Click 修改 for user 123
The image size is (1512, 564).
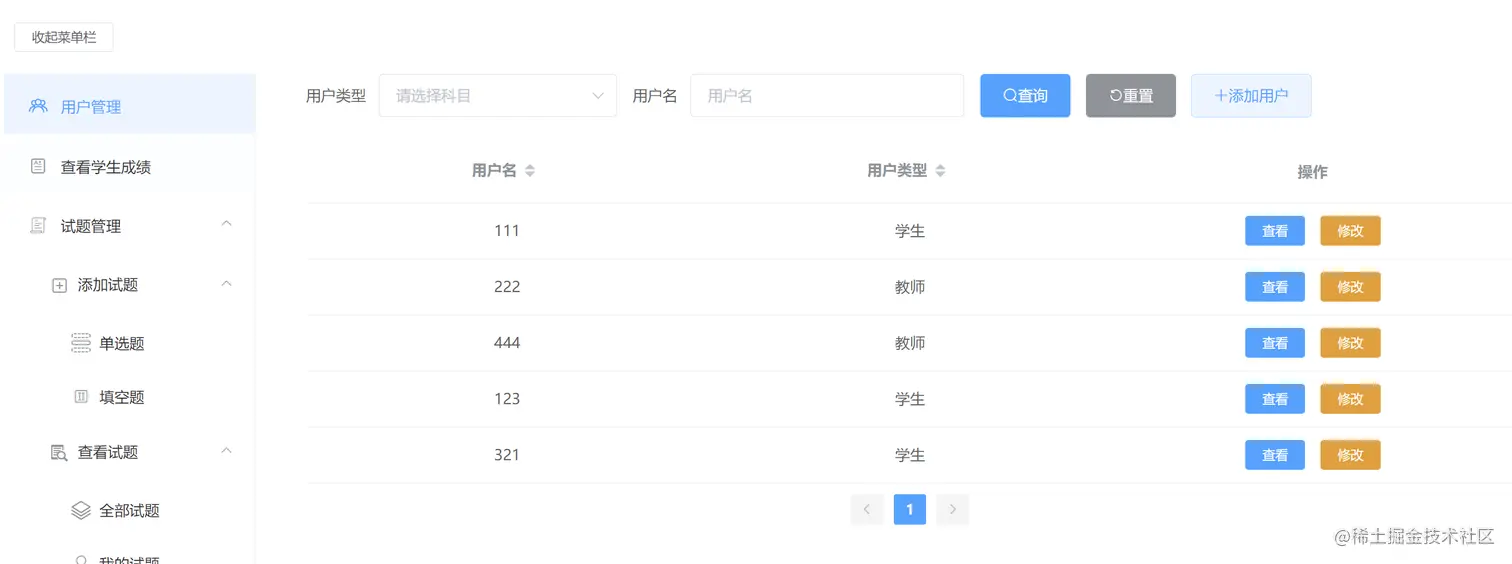pos(1351,399)
